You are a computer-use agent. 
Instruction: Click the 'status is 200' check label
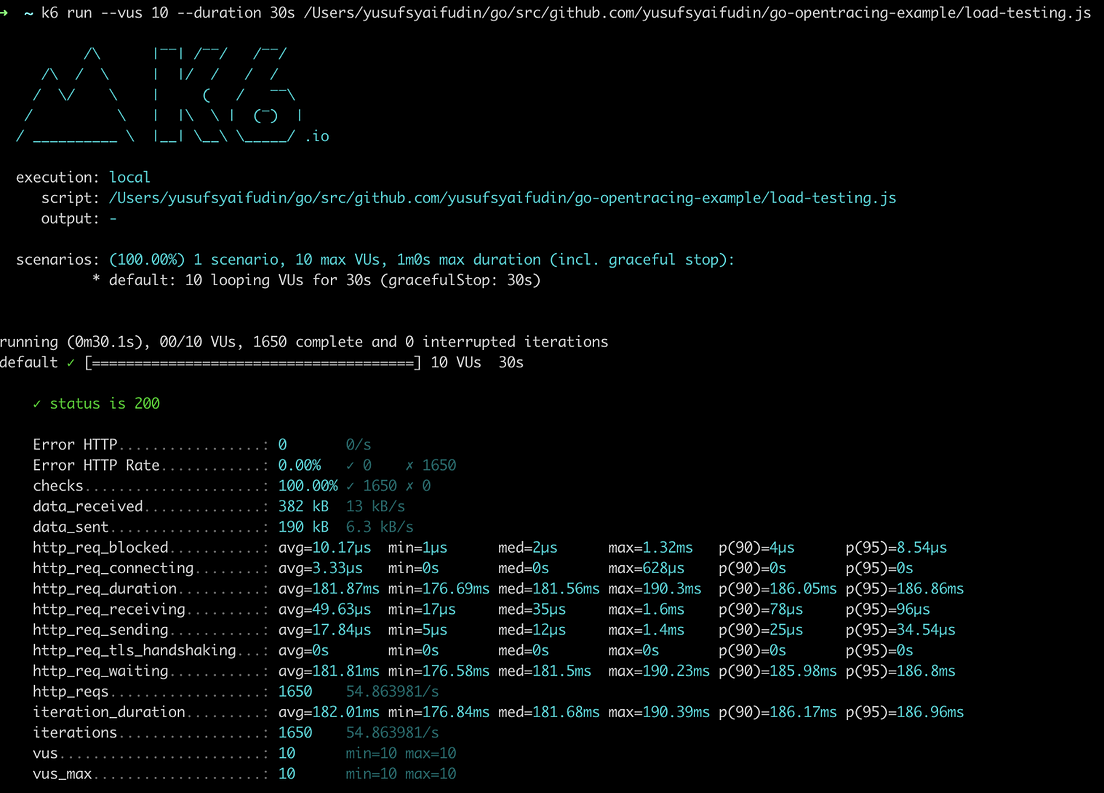[103, 403]
